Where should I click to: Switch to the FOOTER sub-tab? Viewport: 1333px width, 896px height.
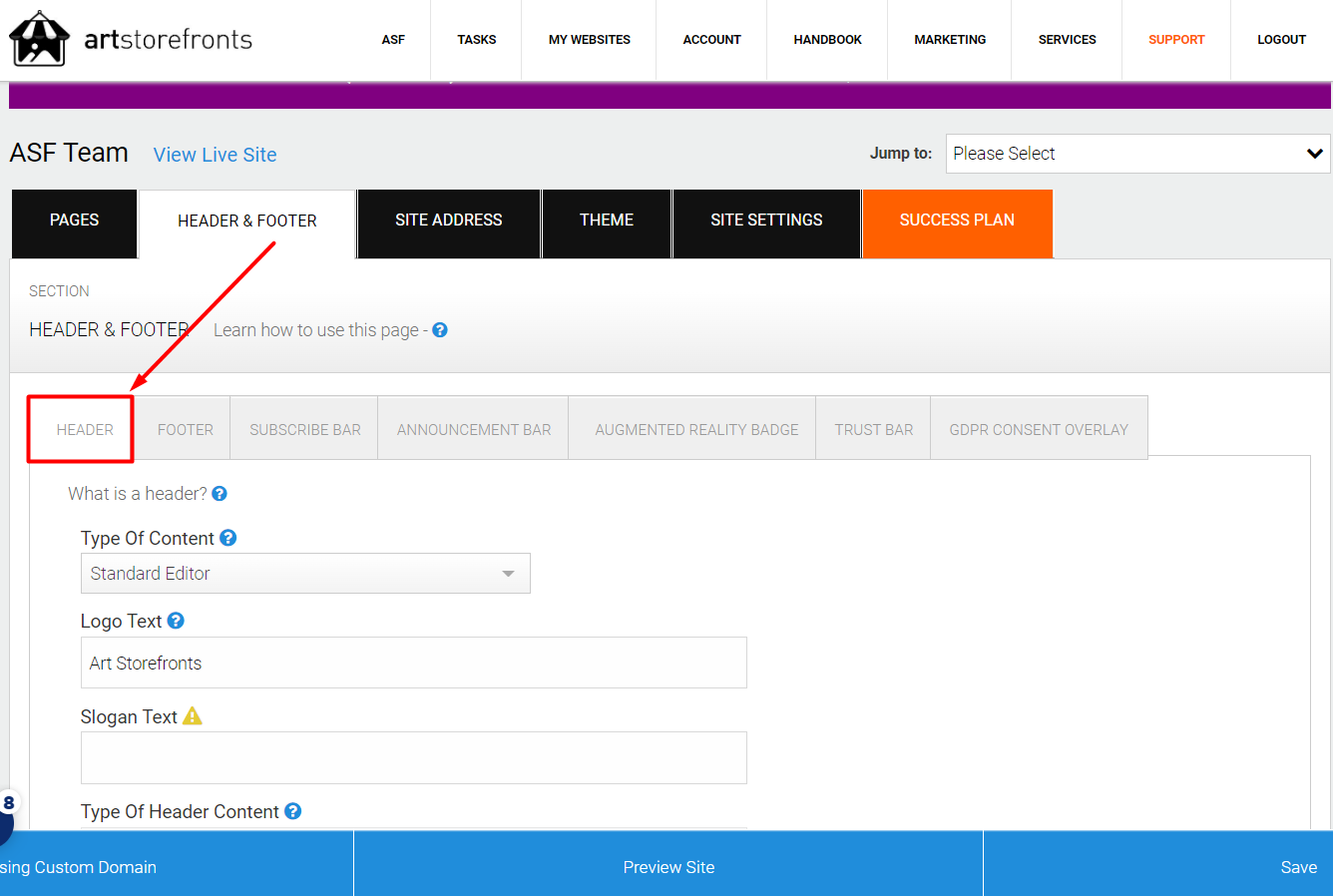tap(186, 430)
